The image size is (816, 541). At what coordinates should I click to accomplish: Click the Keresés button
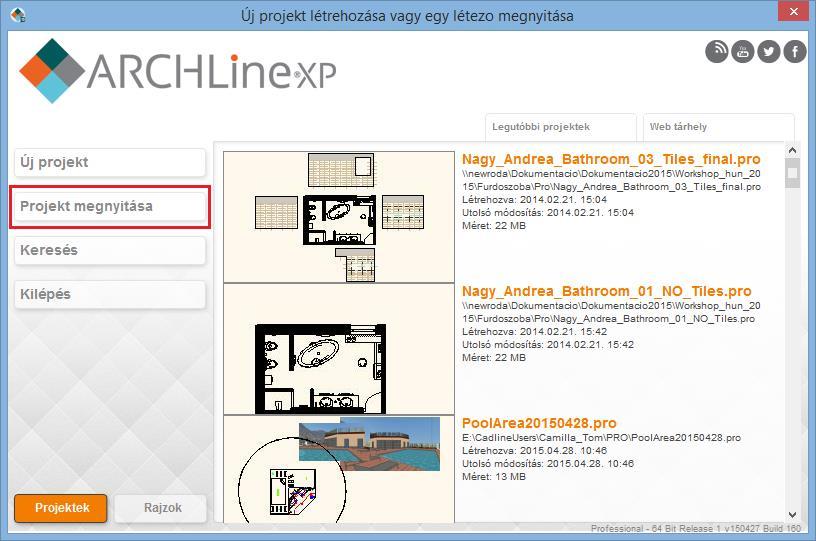point(110,250)
